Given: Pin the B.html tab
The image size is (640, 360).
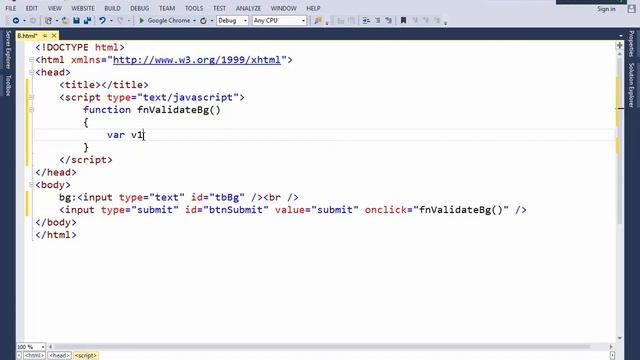Looking at the screenshot, I should (45, 36).
